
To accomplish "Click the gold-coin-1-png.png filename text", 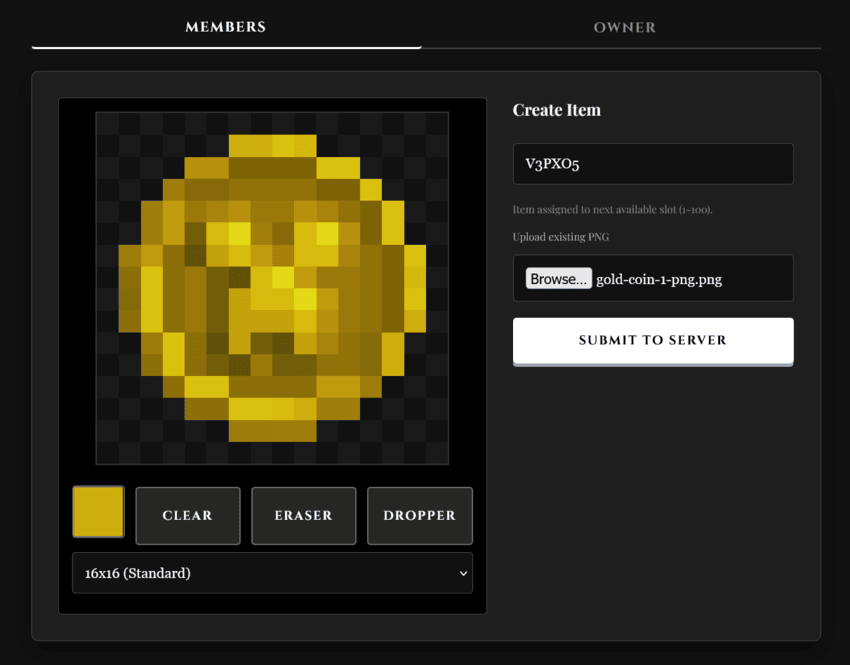I will coord(659,280).
